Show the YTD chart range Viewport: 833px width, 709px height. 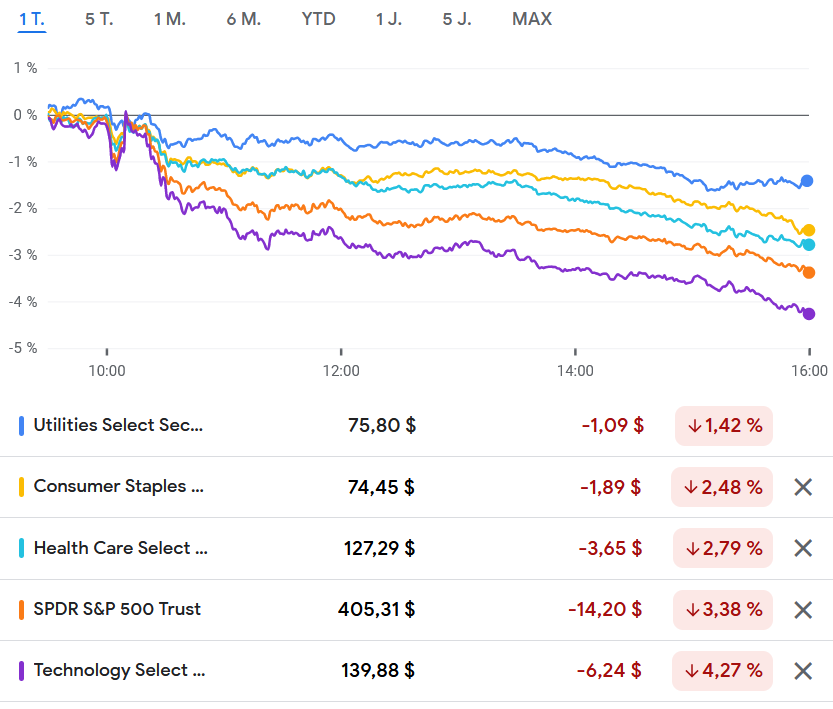(318, 19)
